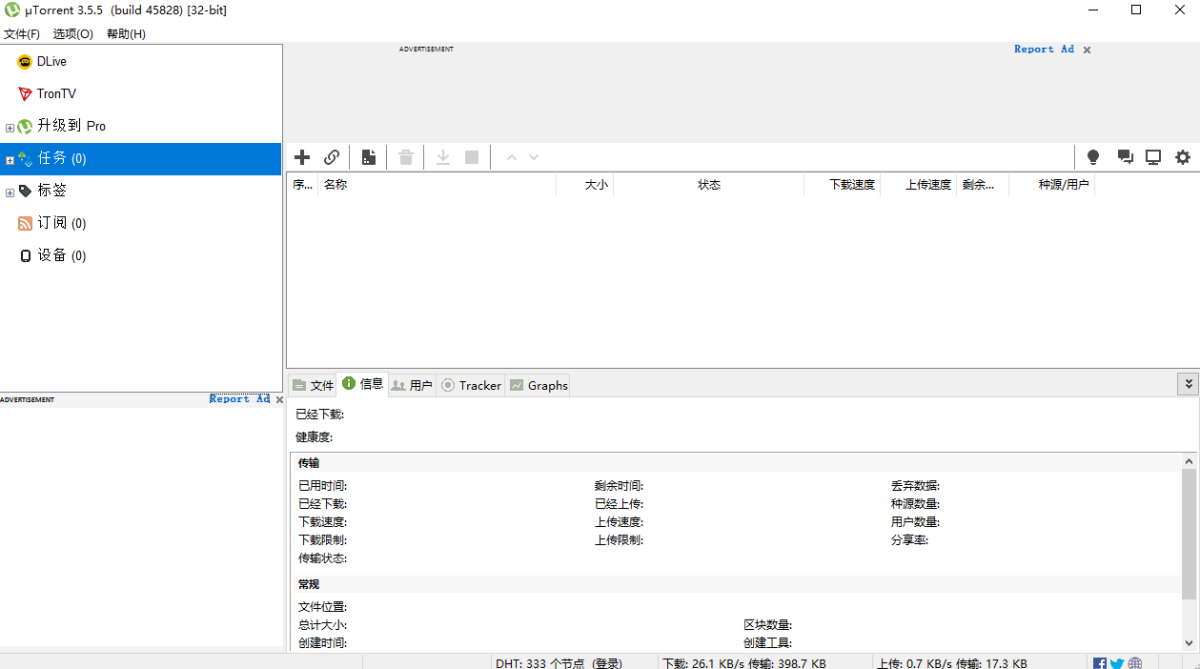Switch to the Graphs tab
The image size is (1200, 669).
click(538, 385)
